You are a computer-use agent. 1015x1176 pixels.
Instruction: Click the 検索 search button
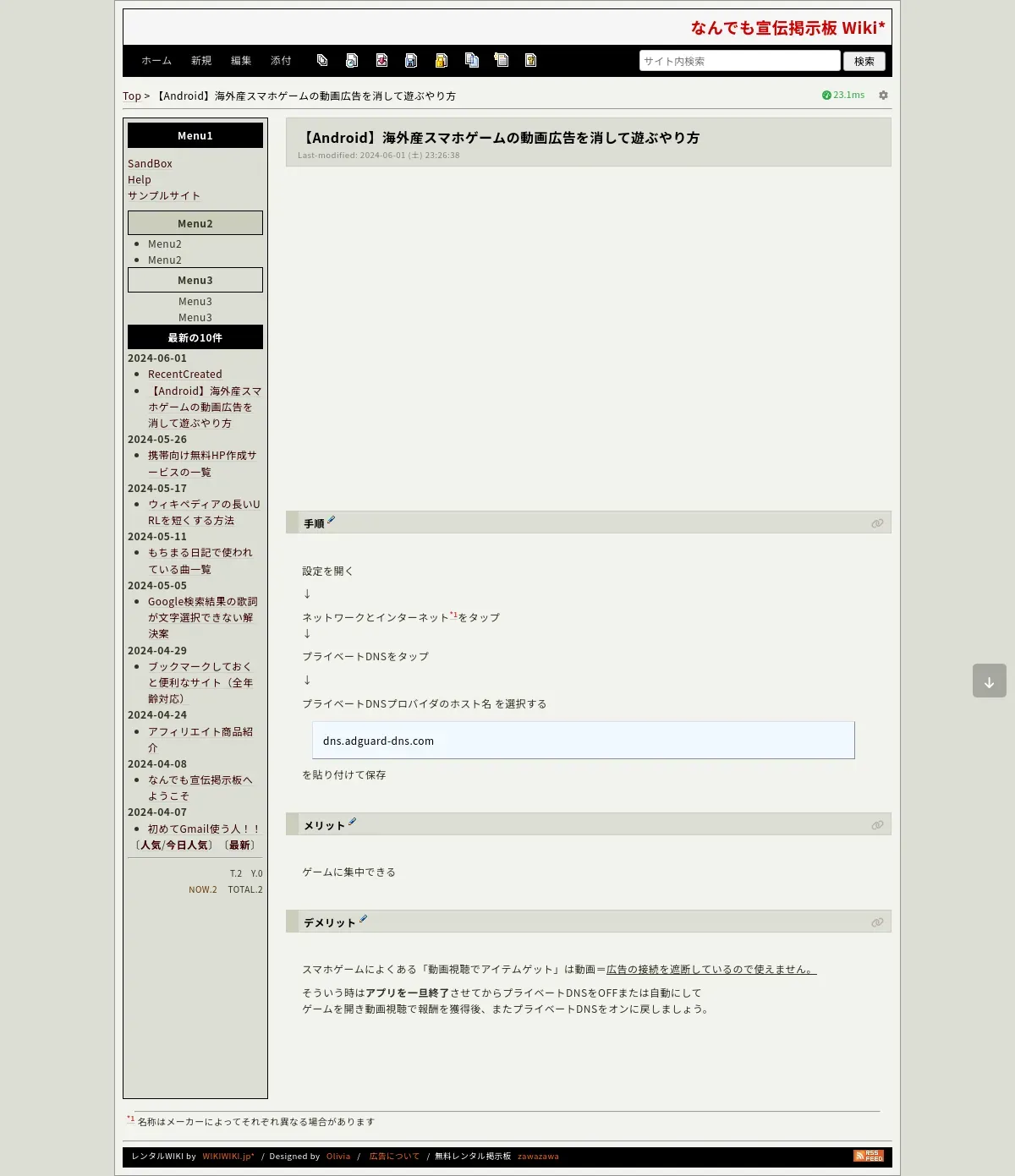(864, 61)
